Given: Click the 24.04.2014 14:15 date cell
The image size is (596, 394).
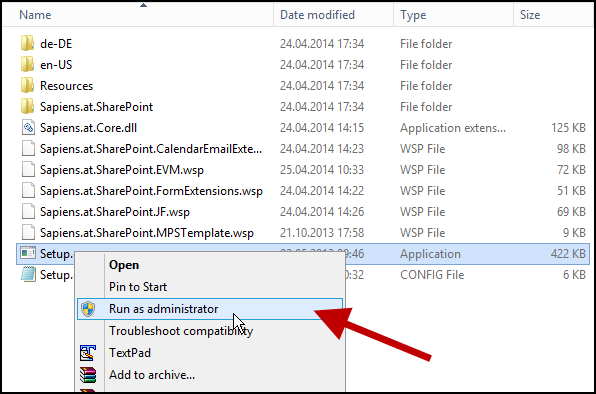Looking at the screenshot, I should [x=322, y=128].
